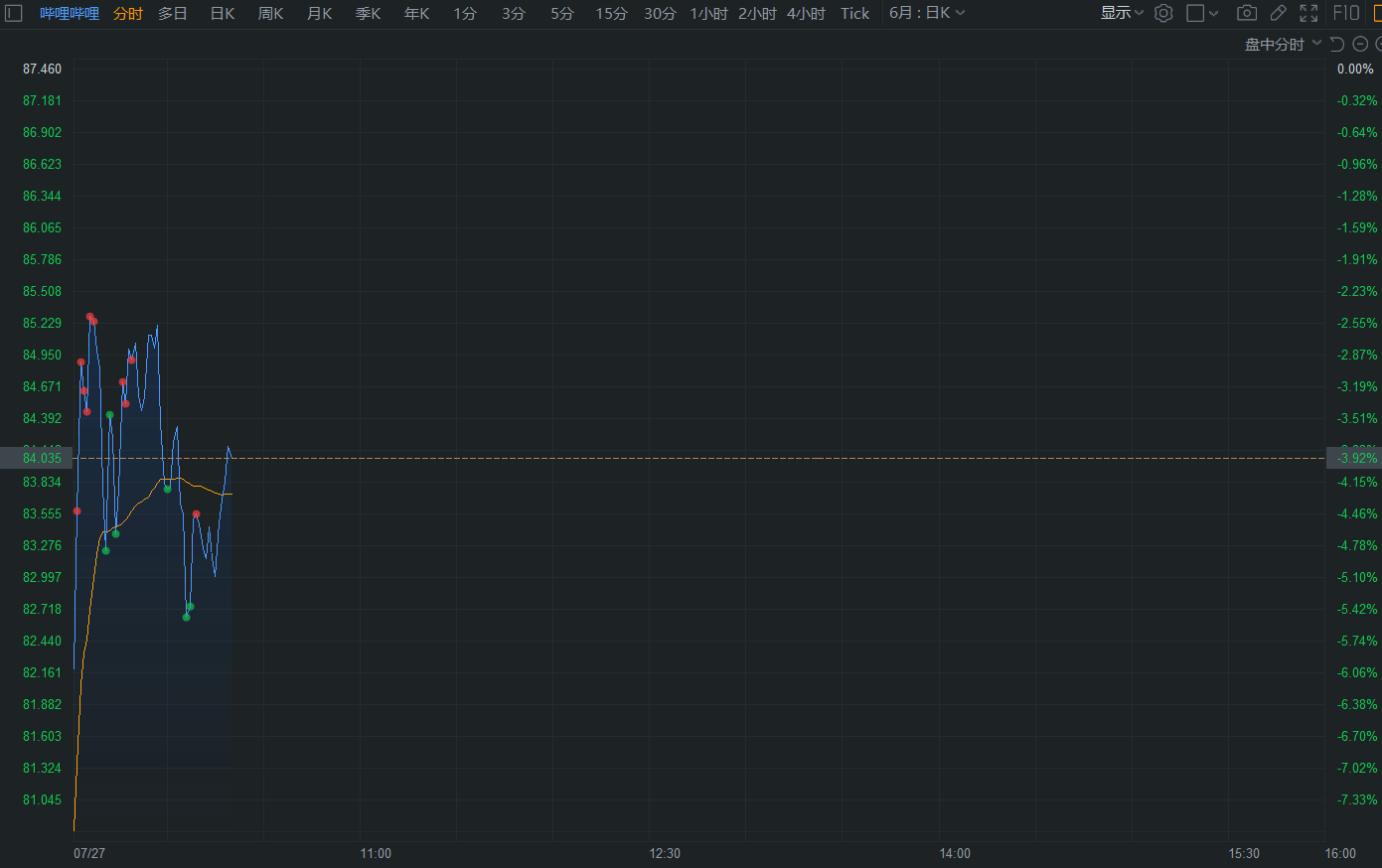The width and height of the screenshot is (1382, 868).
Task: Expand the 盘中分时 session dropdown
Action: point(1283,44)
